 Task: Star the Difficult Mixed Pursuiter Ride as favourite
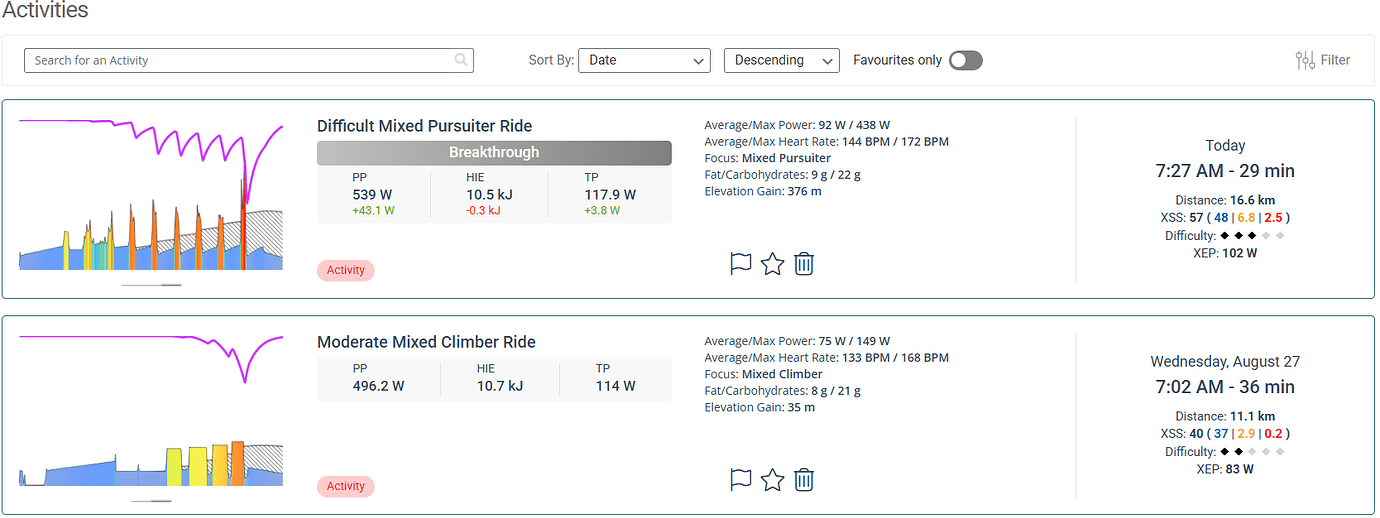772,264
